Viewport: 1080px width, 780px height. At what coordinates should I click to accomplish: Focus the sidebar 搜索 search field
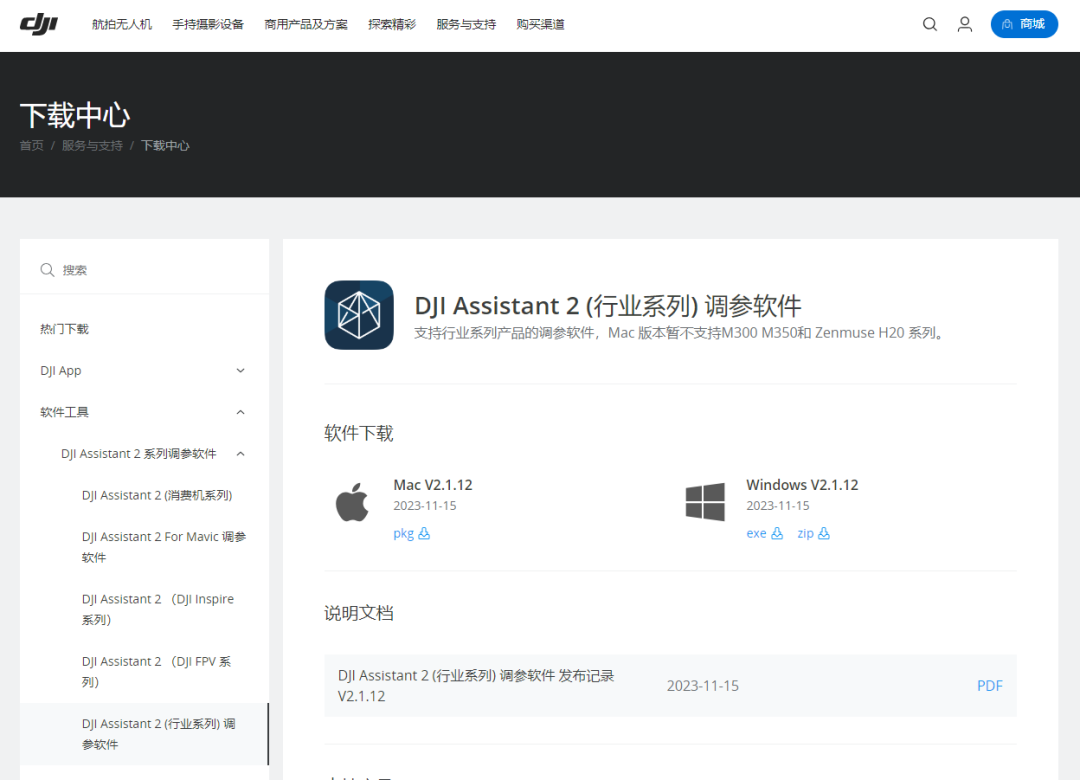coord(144,270)
